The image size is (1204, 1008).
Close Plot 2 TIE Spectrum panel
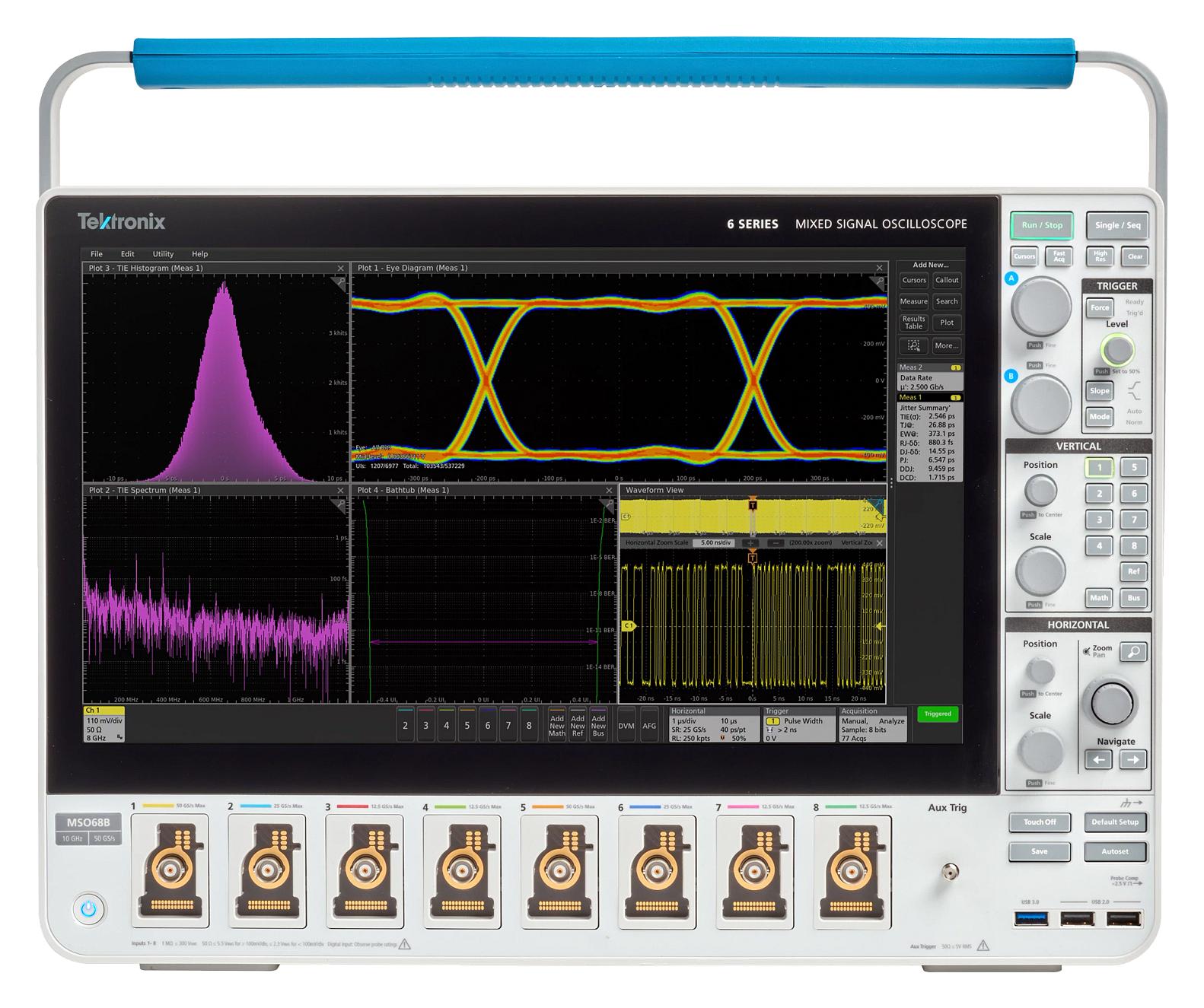point(340,491)
